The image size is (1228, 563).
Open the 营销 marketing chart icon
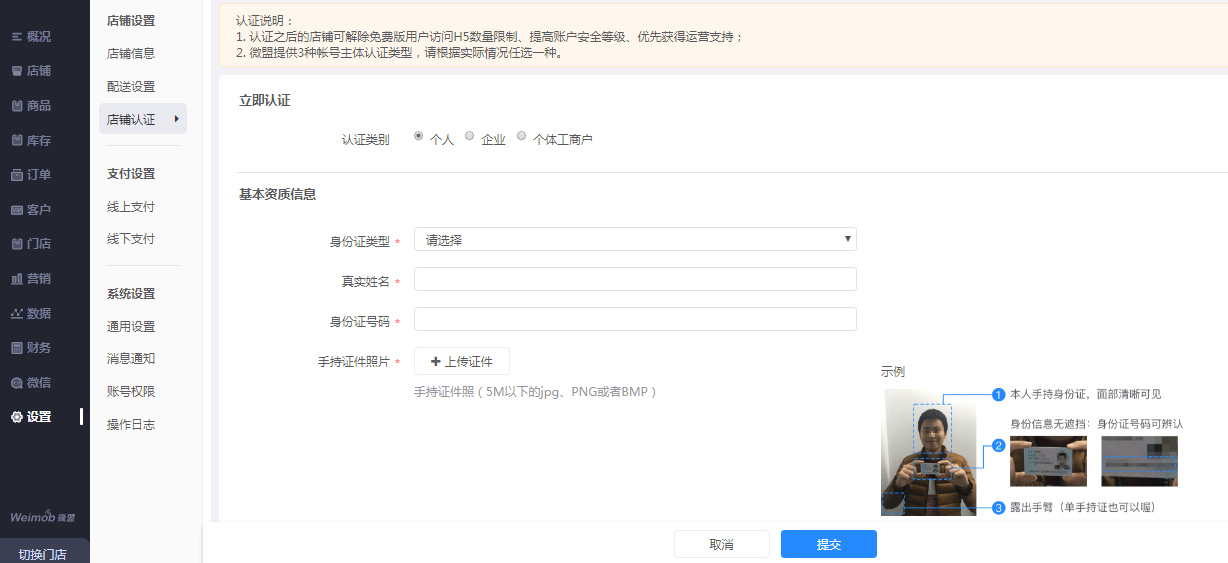coord(17,279)
